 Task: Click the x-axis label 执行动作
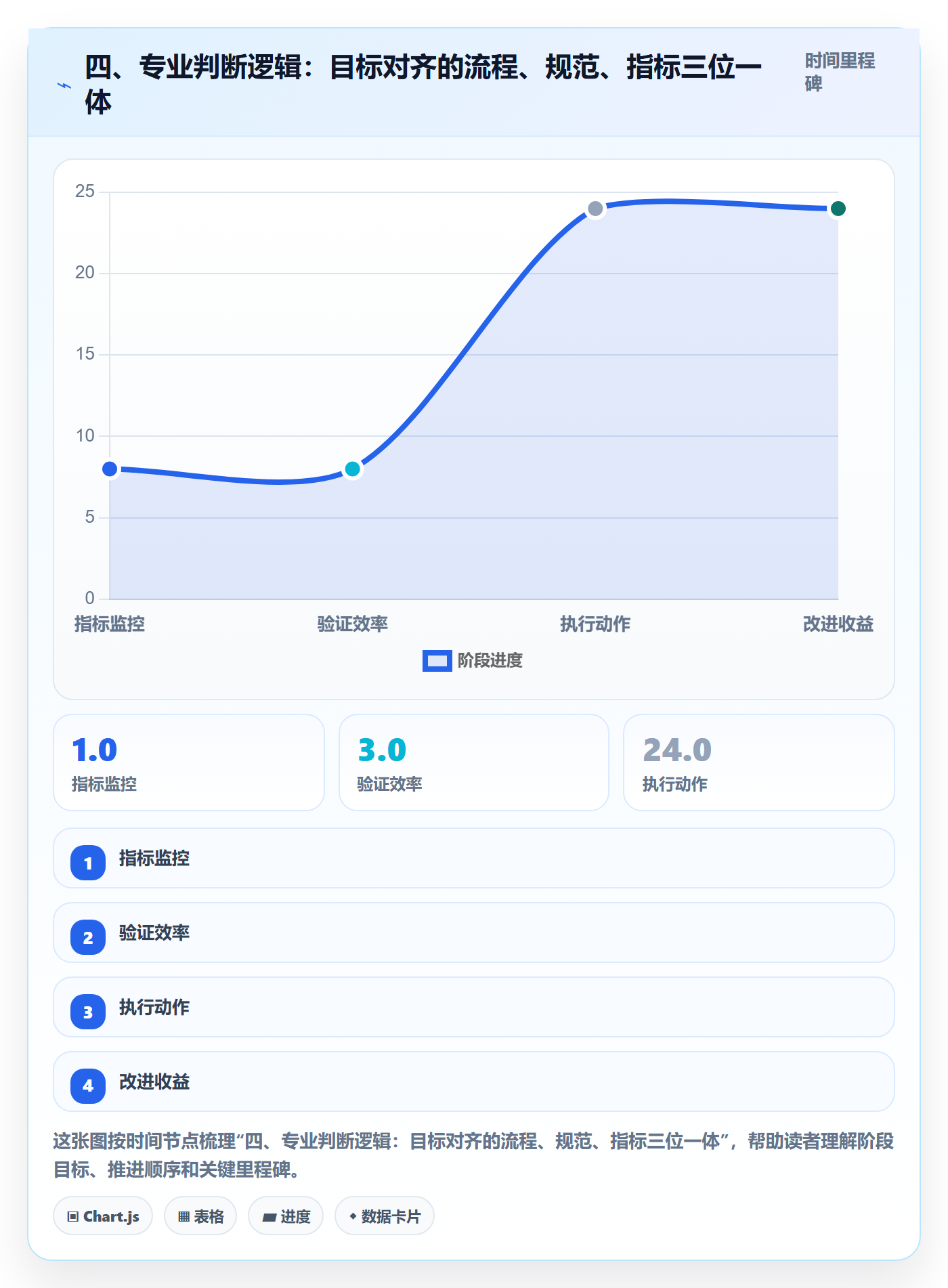tap(595, 624)
